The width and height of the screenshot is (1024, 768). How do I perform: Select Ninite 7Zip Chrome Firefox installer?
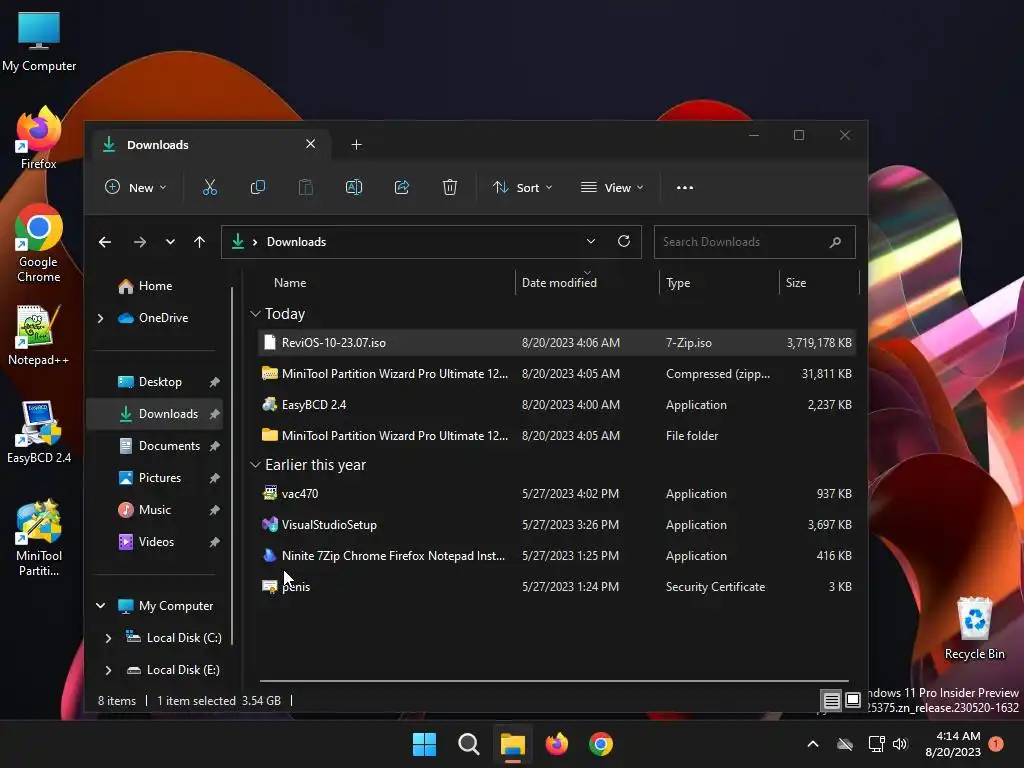click(556, 556)
